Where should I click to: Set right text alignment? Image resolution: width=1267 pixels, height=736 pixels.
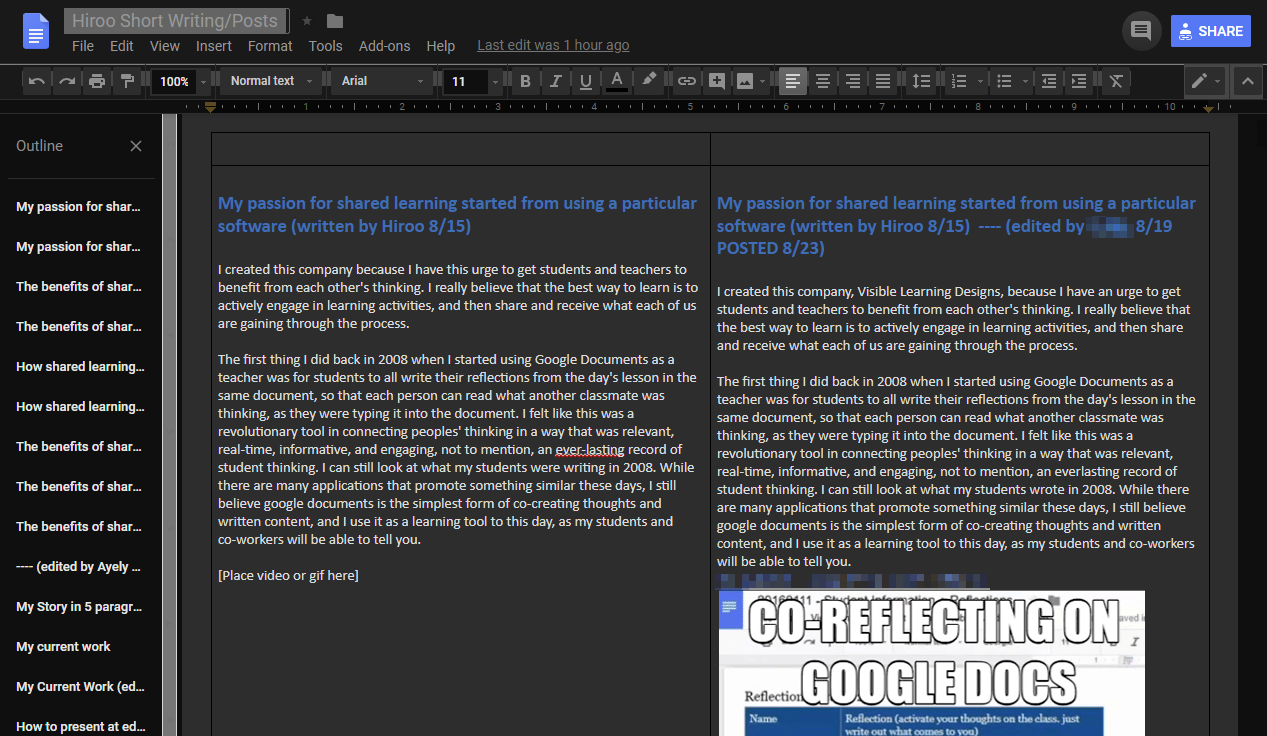pyautogui.click(x=853, y=81)
